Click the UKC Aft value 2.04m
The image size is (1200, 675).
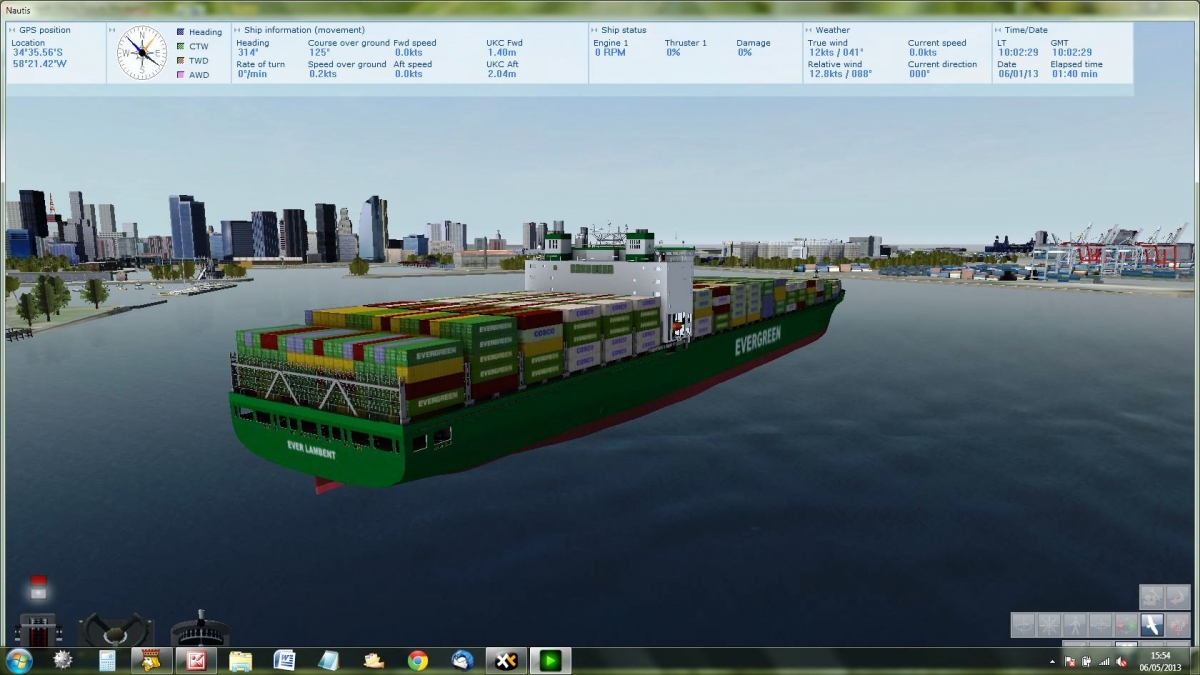tap(502, 74)
